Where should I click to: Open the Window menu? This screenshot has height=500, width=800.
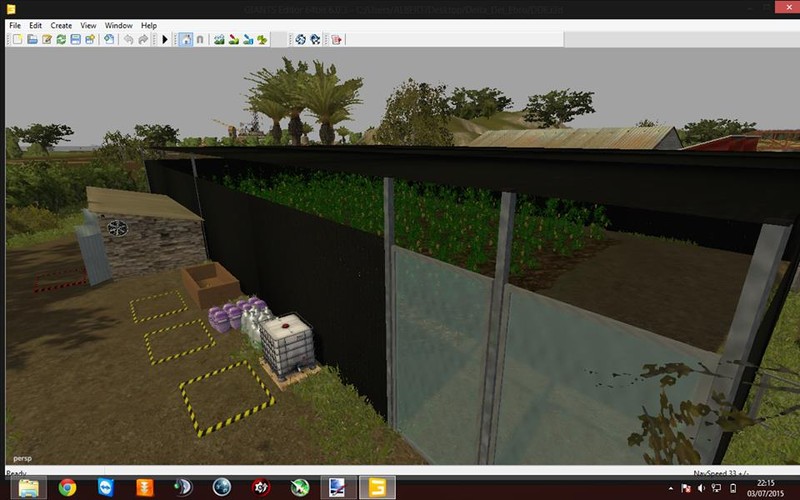(x=118, y=25)
